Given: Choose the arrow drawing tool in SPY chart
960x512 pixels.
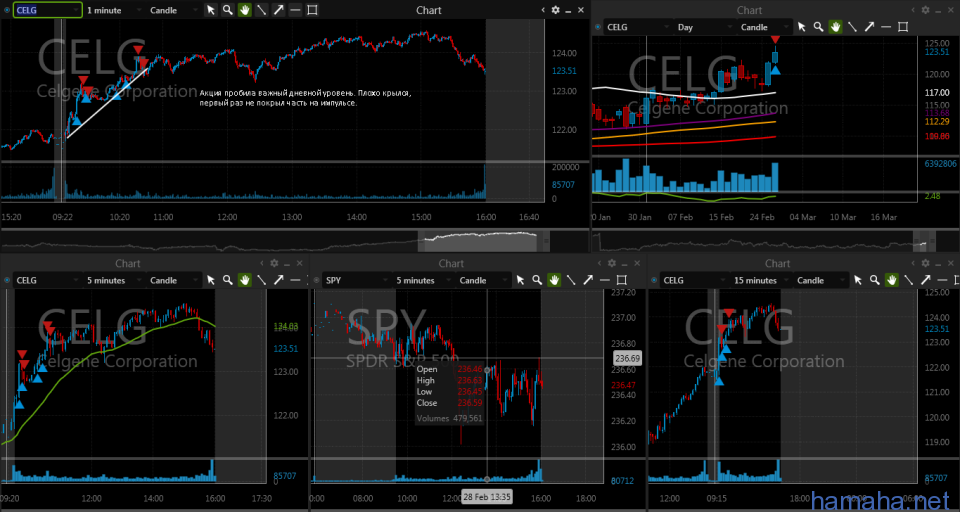Looking at the screenshot, I should click(588, 280).
